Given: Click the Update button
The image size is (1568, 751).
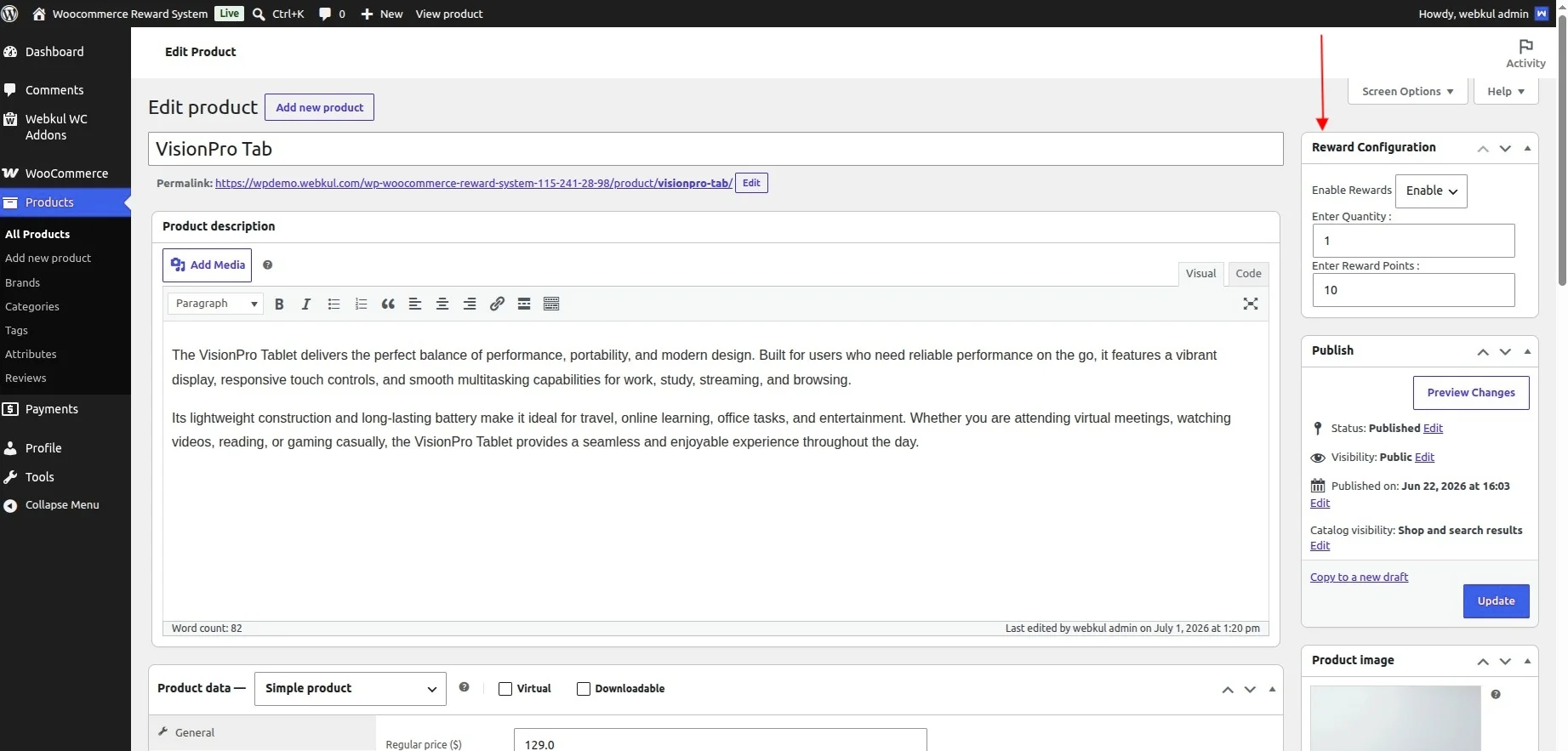Looking at the screenshot, I should click(x=1496, y=601).
